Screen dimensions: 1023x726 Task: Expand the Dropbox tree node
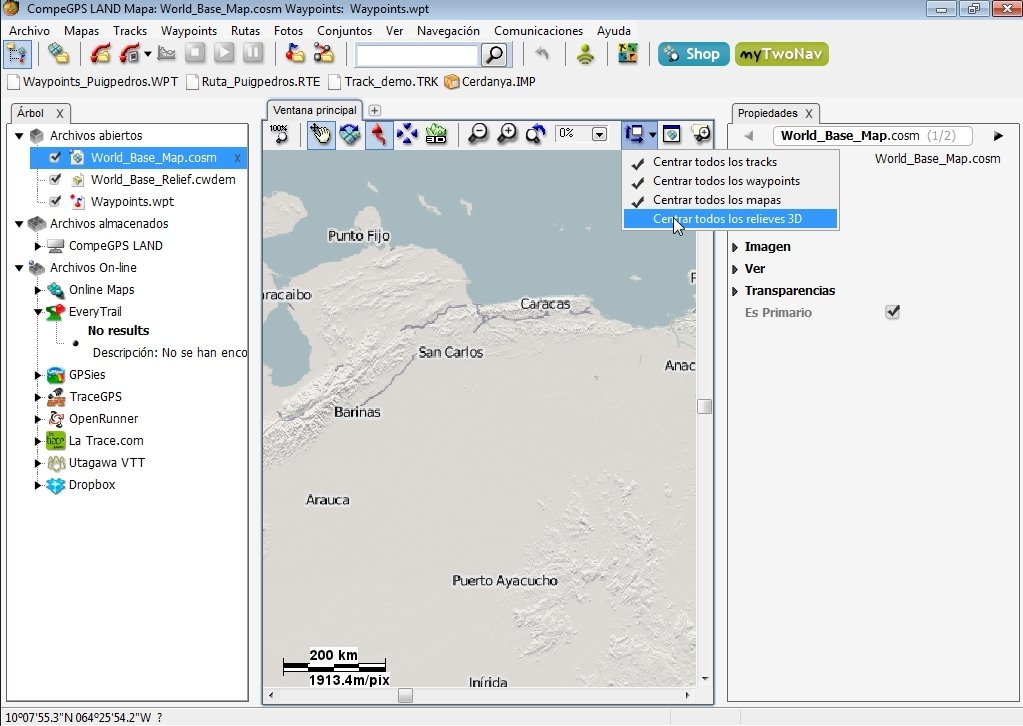tap(38, 485)
